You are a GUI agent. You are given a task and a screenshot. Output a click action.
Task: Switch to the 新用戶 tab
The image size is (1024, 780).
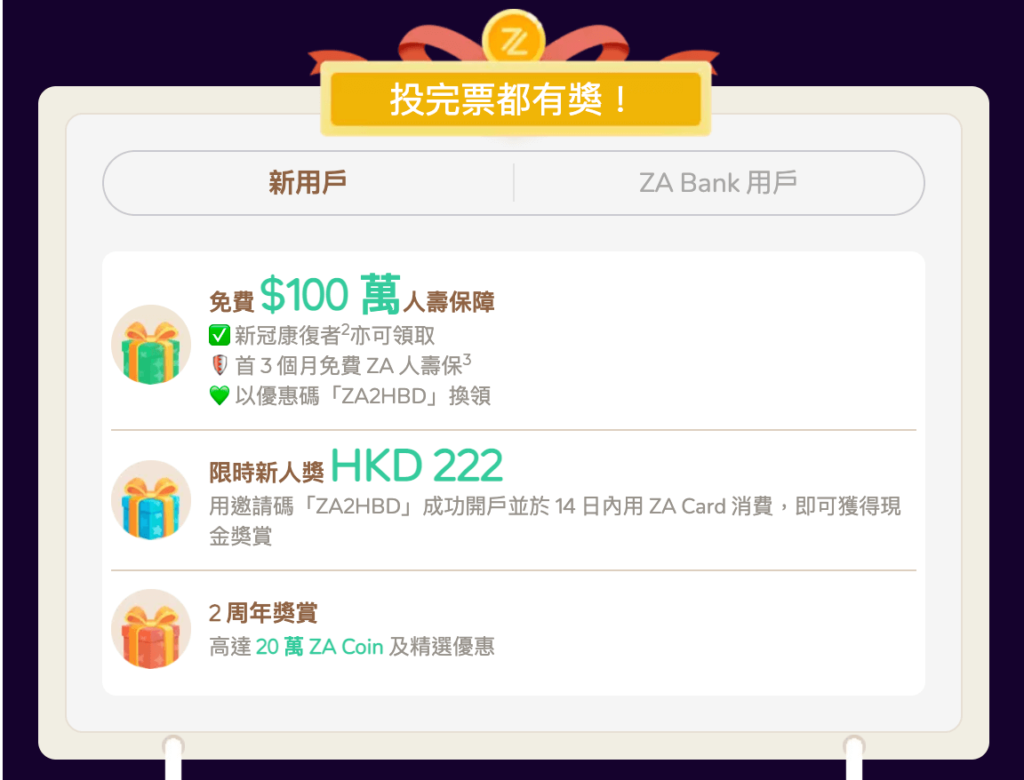(x=308, y=183)
